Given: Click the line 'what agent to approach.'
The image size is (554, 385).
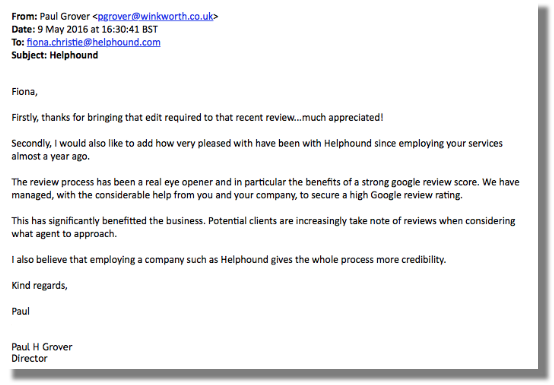Looking at the screenshot, I should click(64, 234).
